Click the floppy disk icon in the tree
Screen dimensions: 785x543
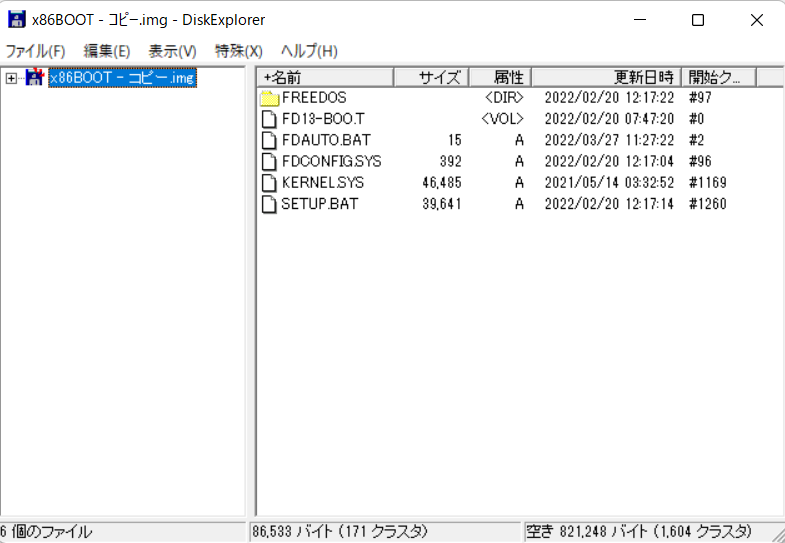[x=35, y=78]
